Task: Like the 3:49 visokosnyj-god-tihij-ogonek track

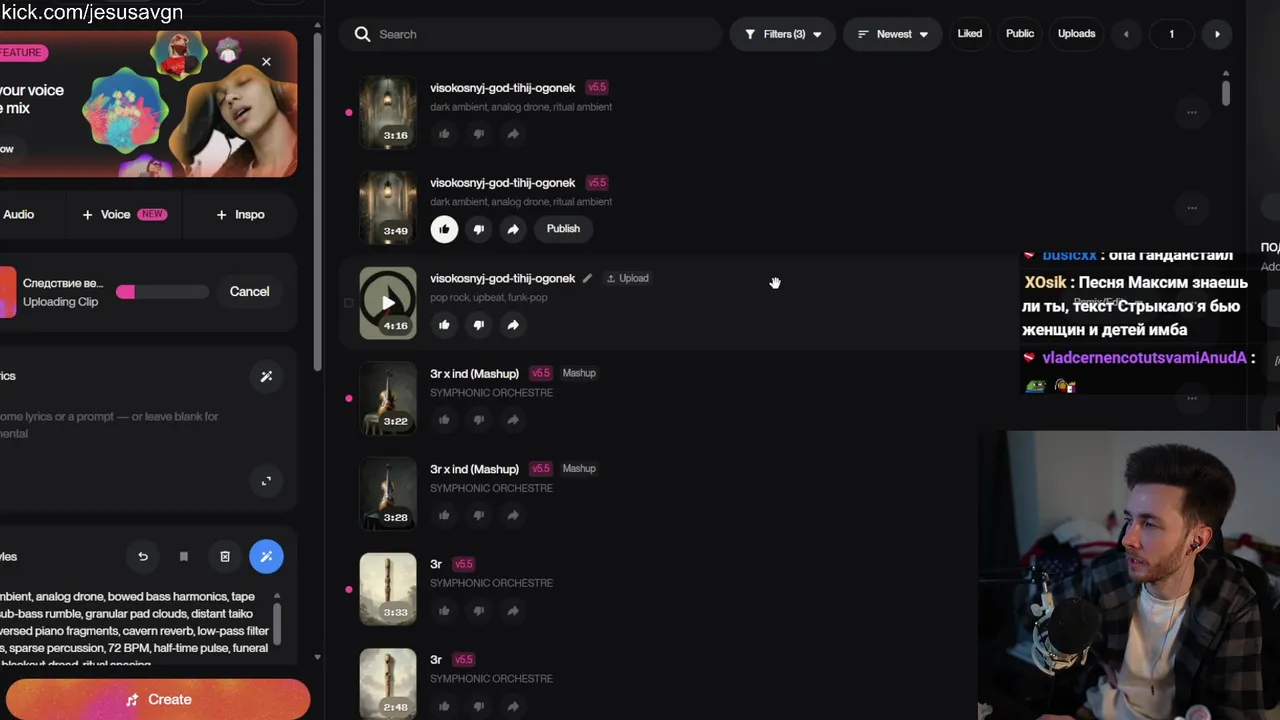Action: [444, 229]
